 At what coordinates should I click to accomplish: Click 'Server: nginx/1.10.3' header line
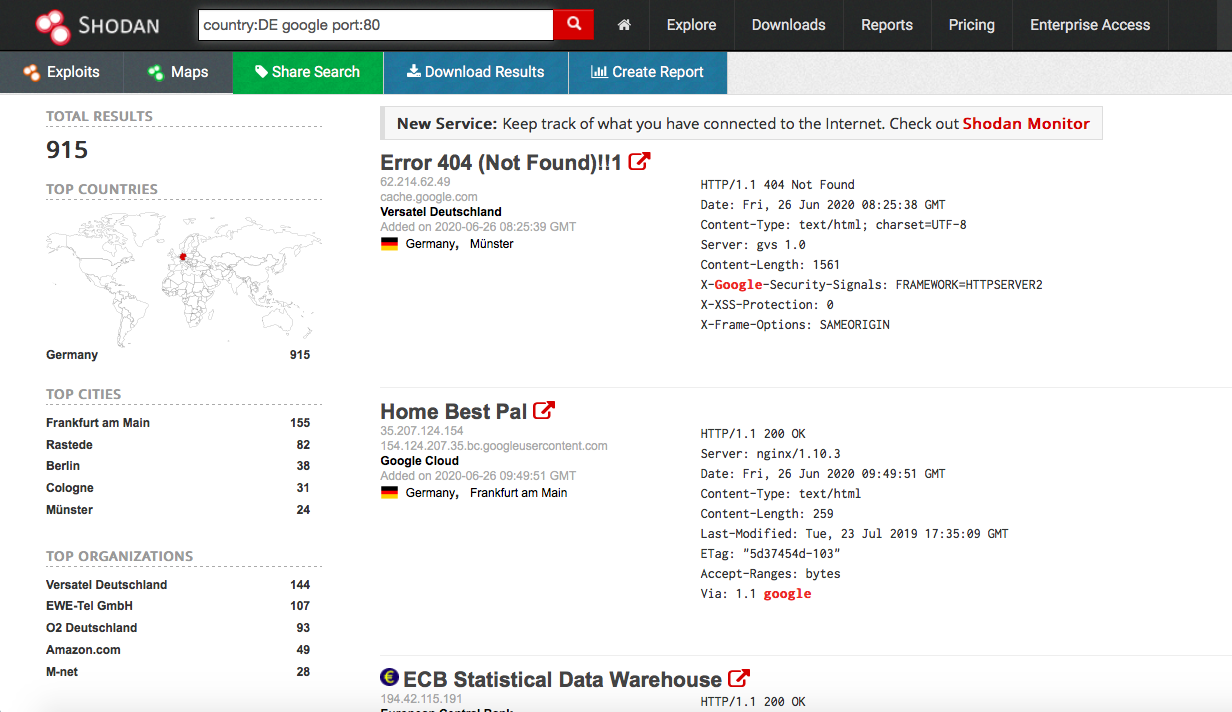pyautogui.click(x=771, y=454)
